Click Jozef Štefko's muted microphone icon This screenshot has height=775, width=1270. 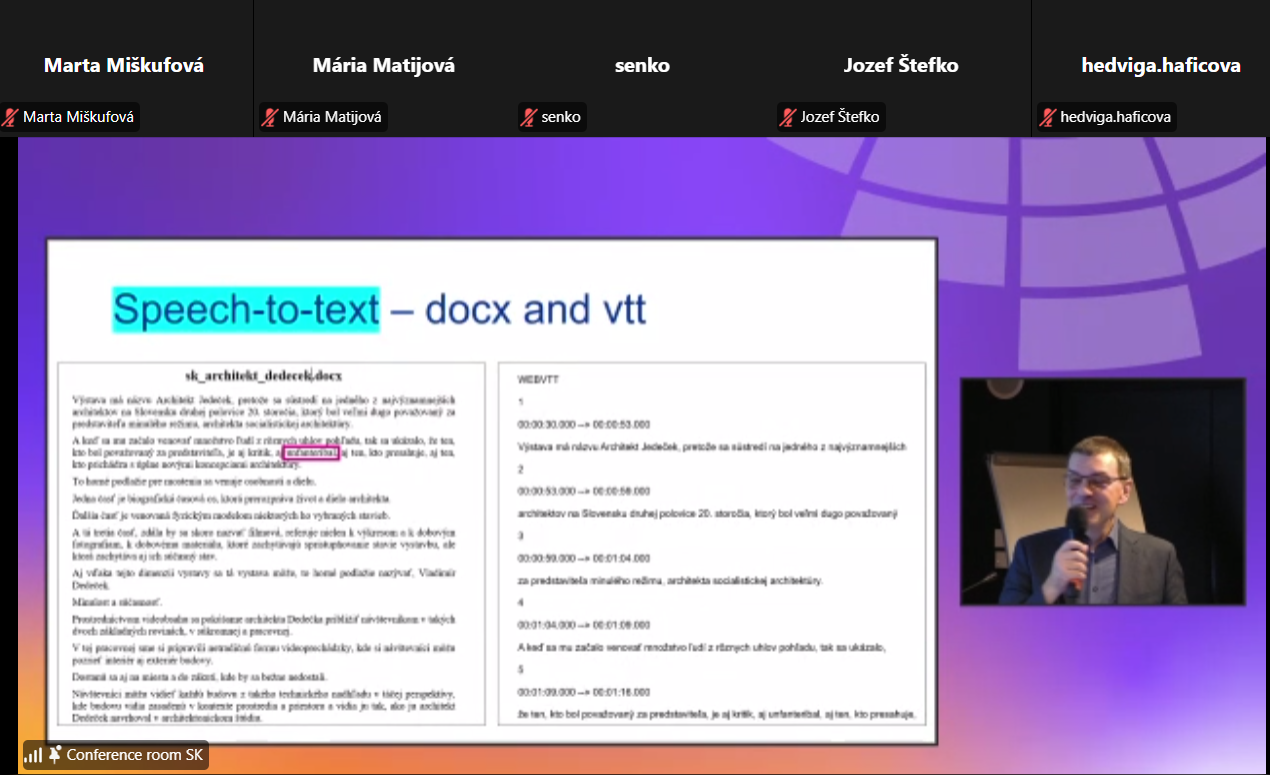click(x=788, y=117)
